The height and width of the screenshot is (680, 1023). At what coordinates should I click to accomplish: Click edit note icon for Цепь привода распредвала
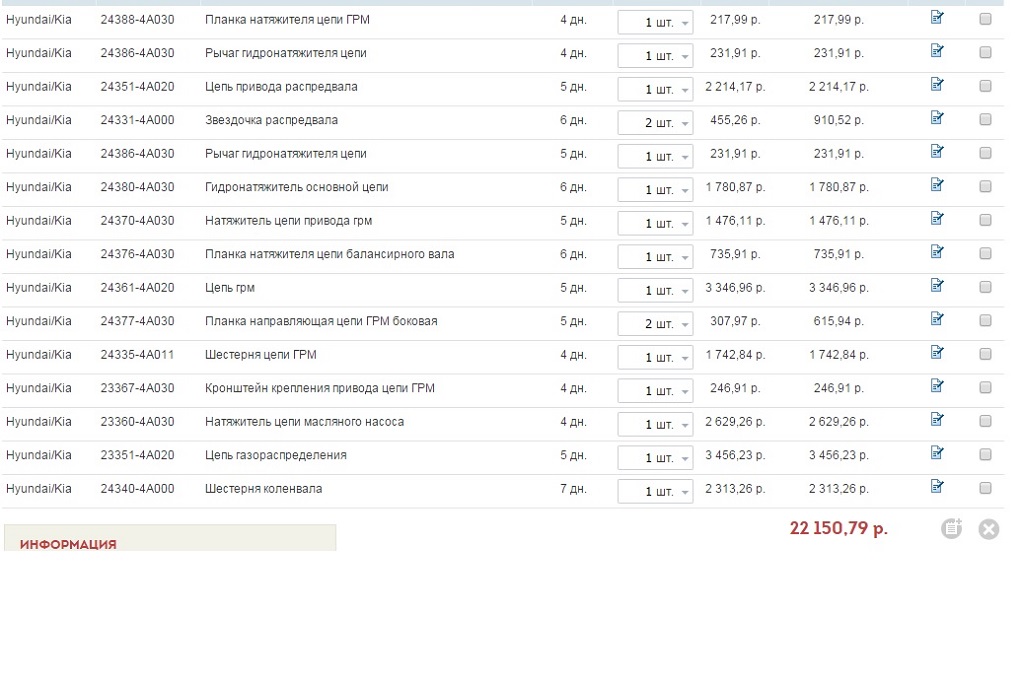click(937, 85)
